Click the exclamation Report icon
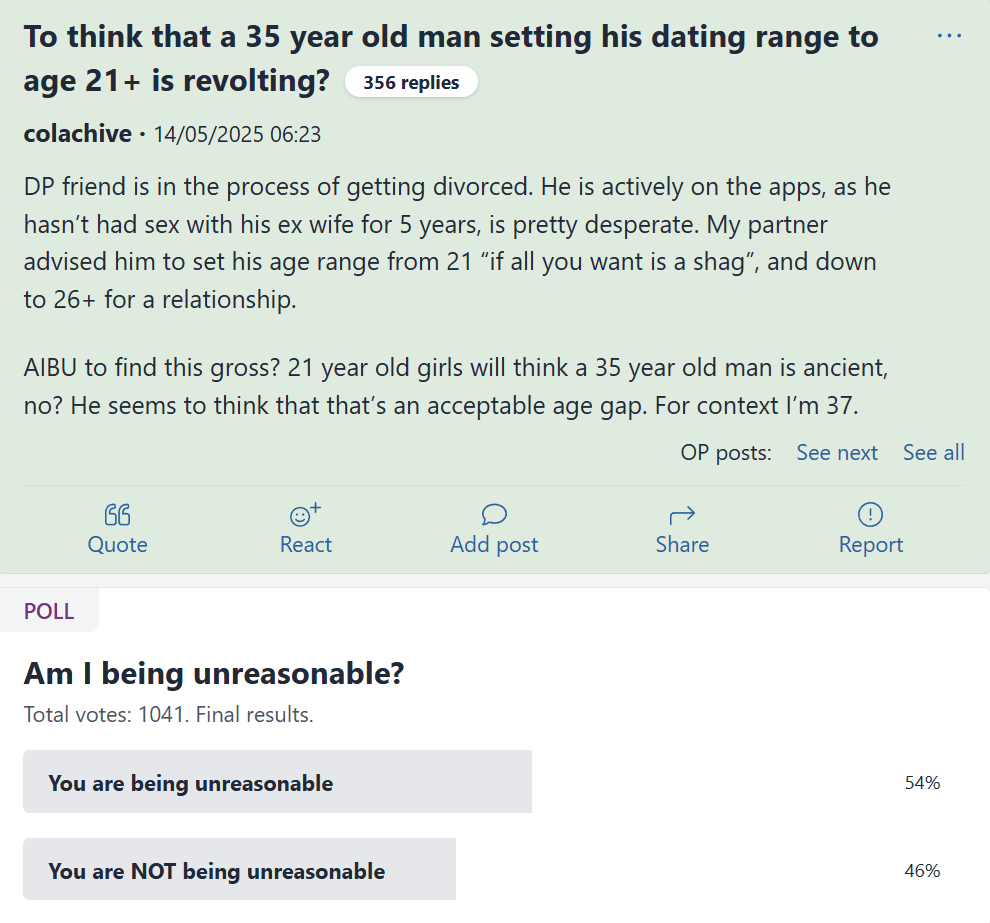Image resolution: width=990 pixels, height=923 pixels. tap(871, 515)
